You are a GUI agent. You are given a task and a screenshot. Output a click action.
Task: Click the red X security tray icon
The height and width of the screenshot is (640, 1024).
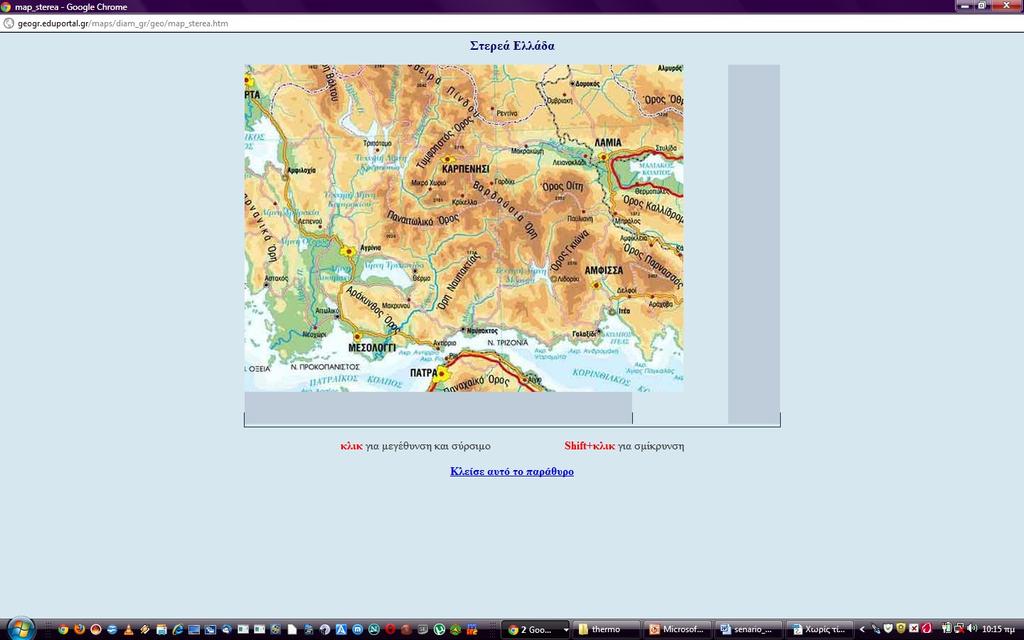(x=914, y=629)
